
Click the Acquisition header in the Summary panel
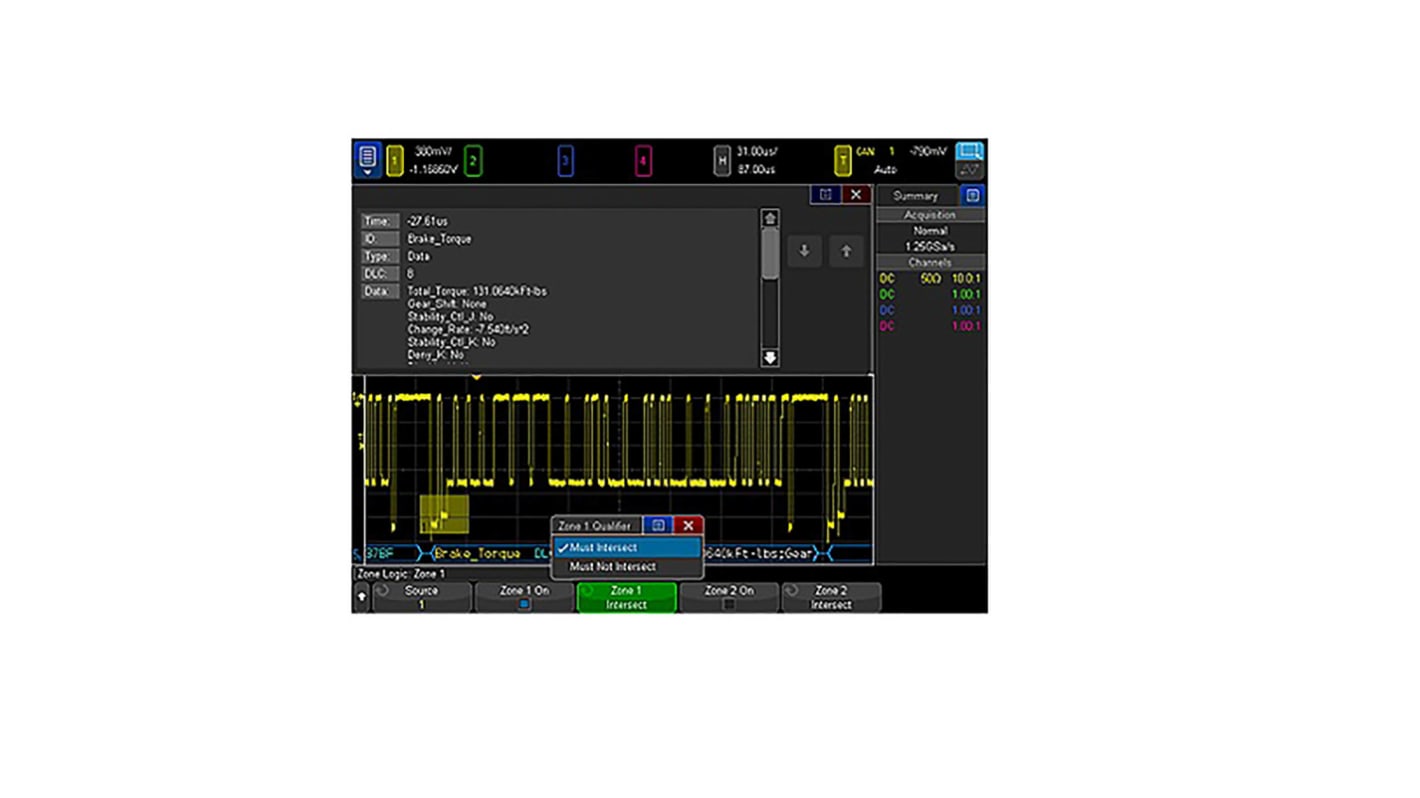coord(929,215)
